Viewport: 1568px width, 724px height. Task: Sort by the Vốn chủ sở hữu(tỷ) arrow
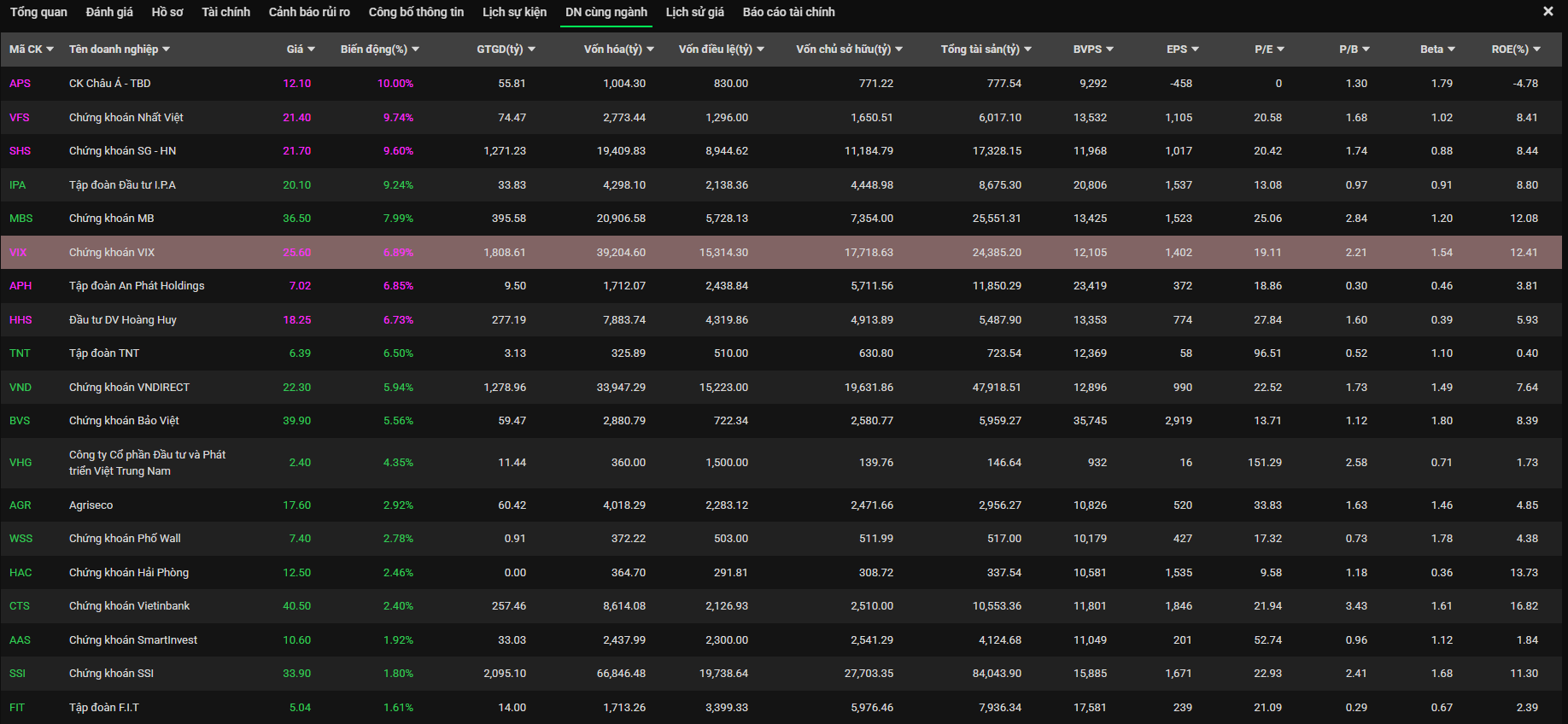point(898,50)
